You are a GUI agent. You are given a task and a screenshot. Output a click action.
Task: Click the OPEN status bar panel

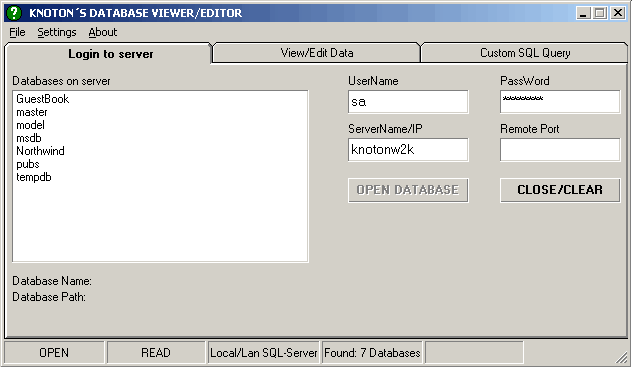[x=54, y=353]
